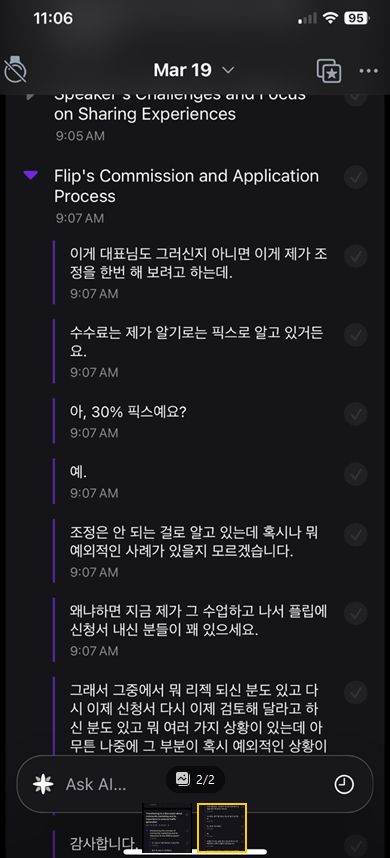Check the '예.' transcript line
390x858 pixels.
[x=356, y=473]
